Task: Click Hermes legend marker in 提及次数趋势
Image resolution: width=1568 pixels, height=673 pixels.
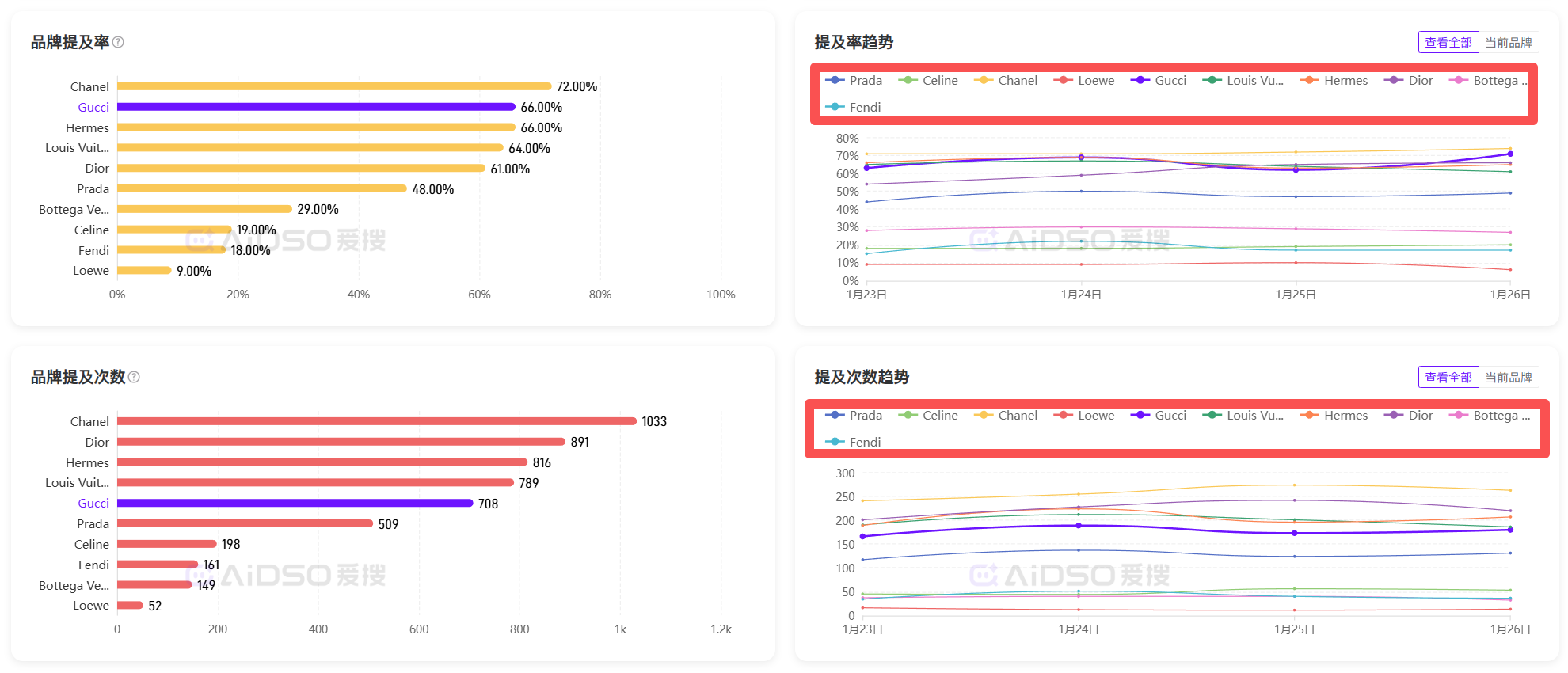Action: [x=1309, y=415]
